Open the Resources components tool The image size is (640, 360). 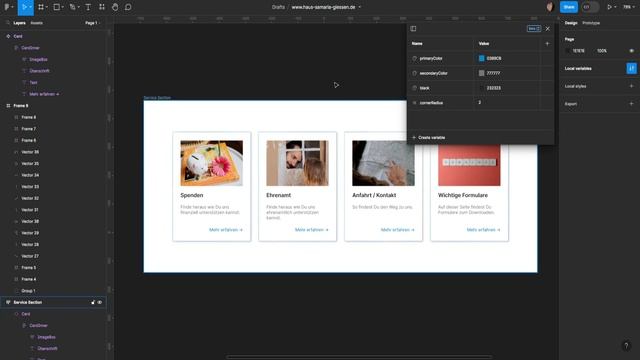click(x=102, y=7)
